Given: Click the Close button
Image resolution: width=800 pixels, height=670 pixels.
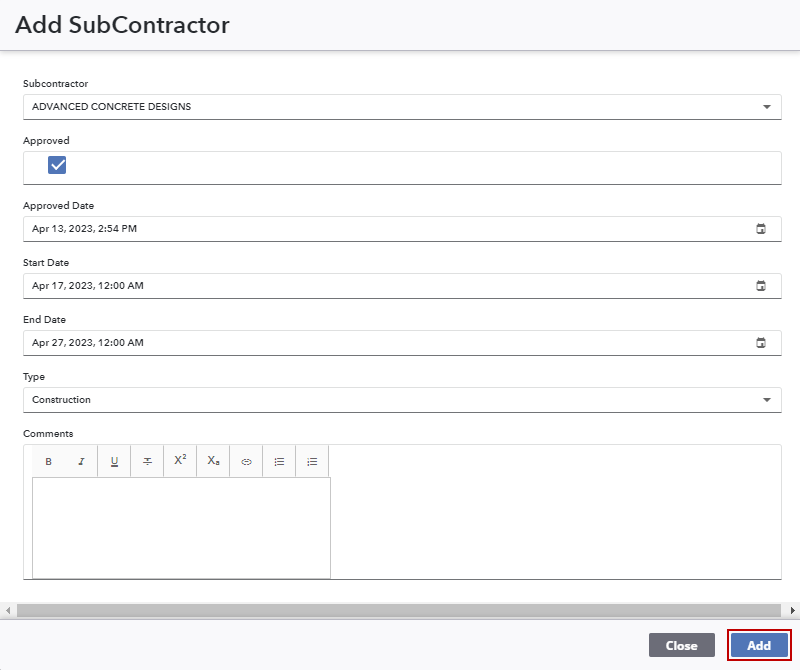Looking at the screenshot, I should click(x=682, y=646).
